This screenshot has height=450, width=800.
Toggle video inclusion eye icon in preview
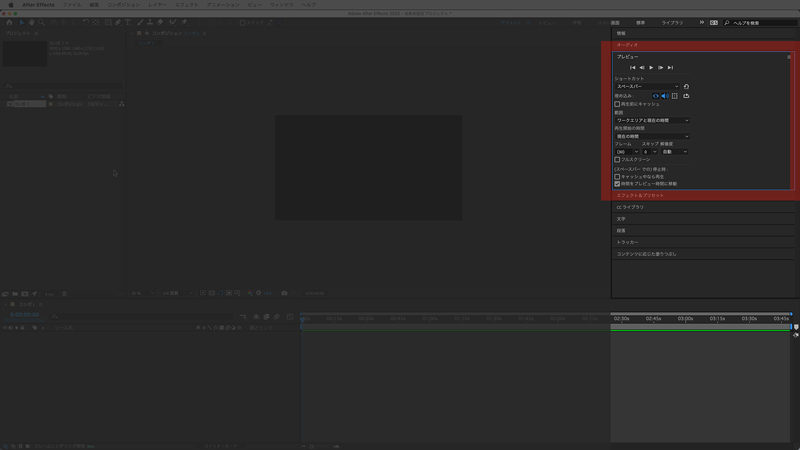coord(656,95)
